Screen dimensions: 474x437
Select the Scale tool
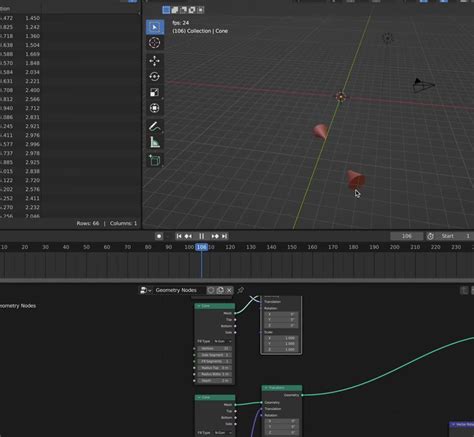154,92
